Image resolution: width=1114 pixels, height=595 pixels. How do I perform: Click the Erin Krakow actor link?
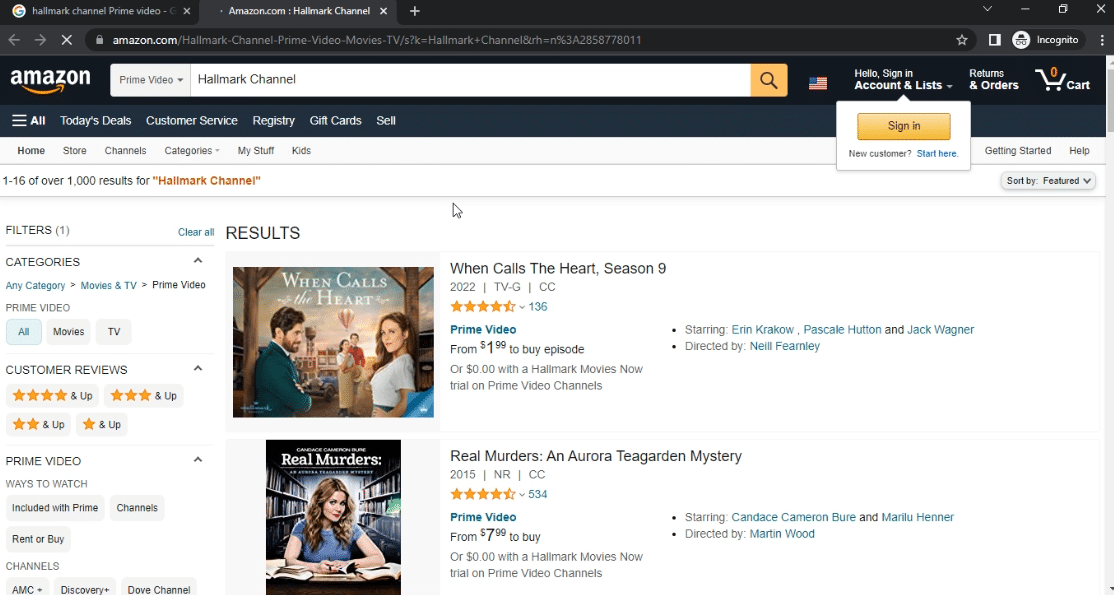pos(762,330)
